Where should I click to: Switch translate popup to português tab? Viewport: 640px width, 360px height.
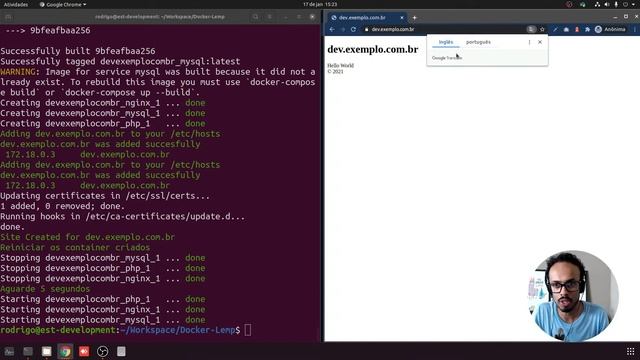478,42
